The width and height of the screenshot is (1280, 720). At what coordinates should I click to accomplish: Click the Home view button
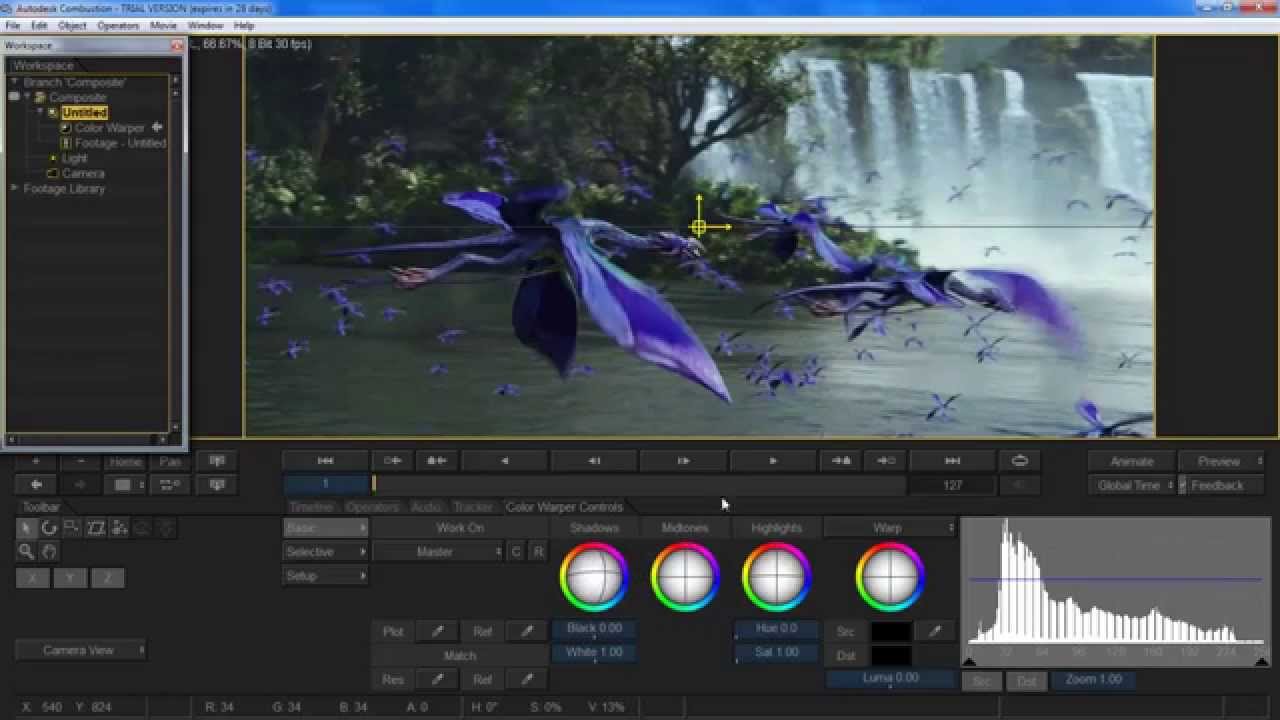click(x=125, y=461)
